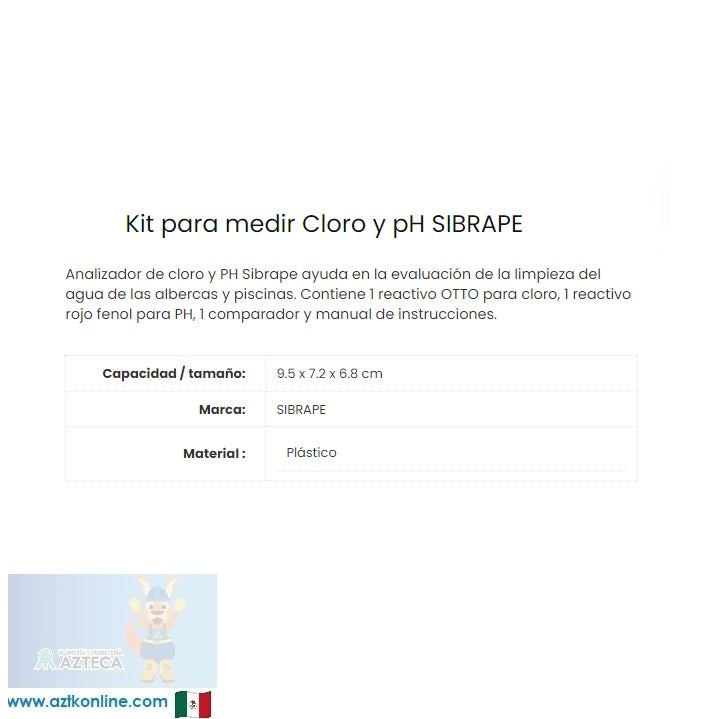The width and height of the screenshot is (720, 719).
Task: Click the product title heading
Action: tap(323, 223)
